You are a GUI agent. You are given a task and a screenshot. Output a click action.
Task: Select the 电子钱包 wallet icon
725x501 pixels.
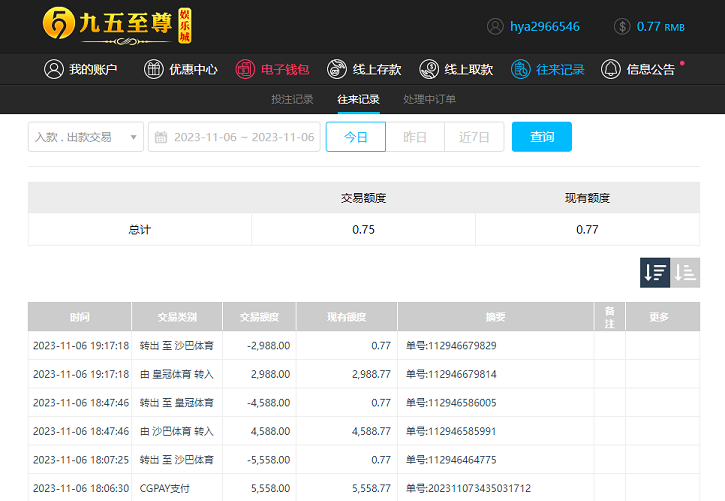(x=245, y=70)
